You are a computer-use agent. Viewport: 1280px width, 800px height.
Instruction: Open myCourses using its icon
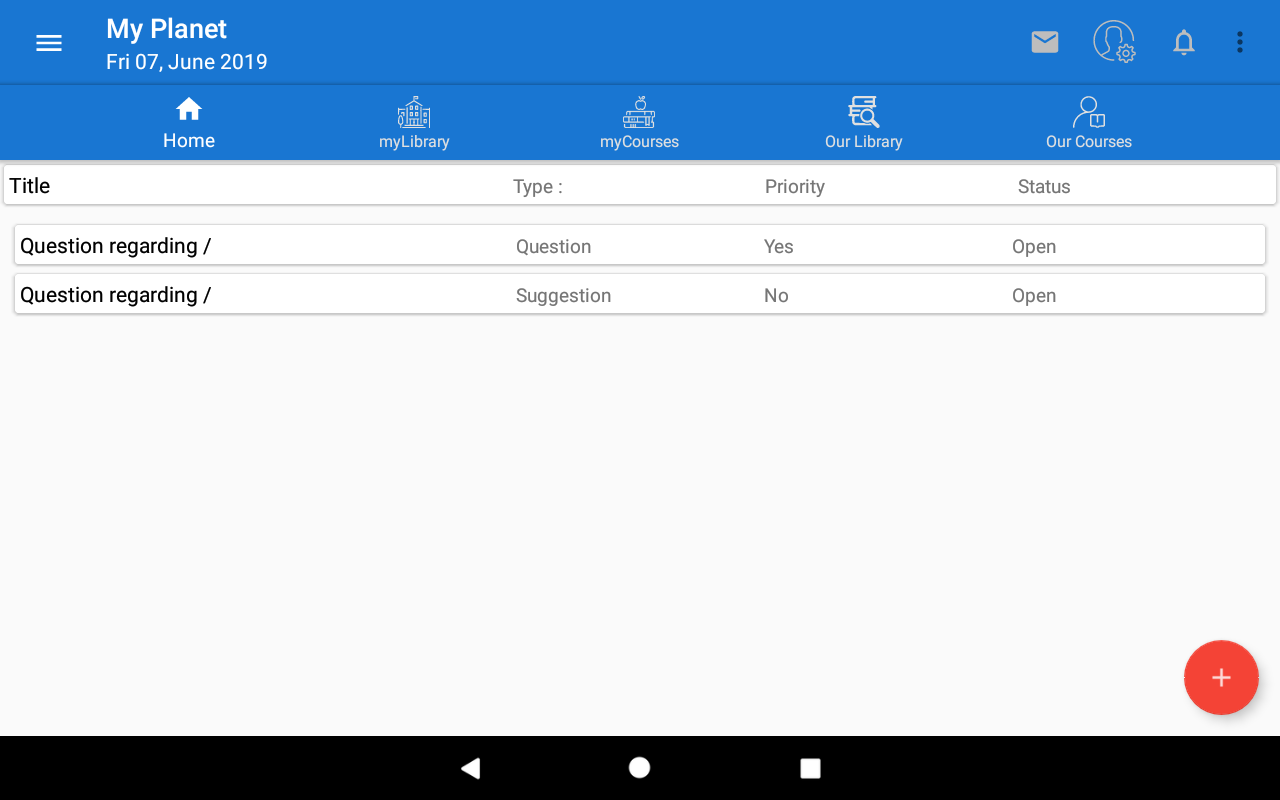pyautogui.click(x=639, y=111)
